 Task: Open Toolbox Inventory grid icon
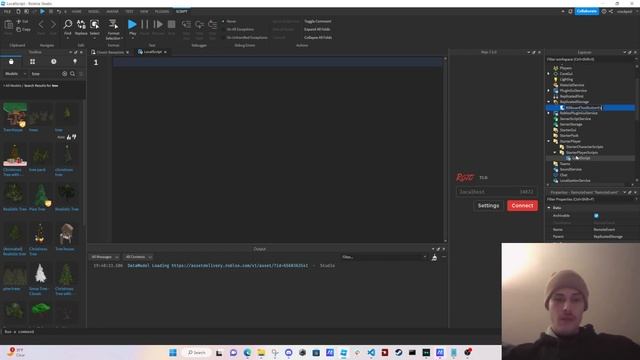pos(32,61)
